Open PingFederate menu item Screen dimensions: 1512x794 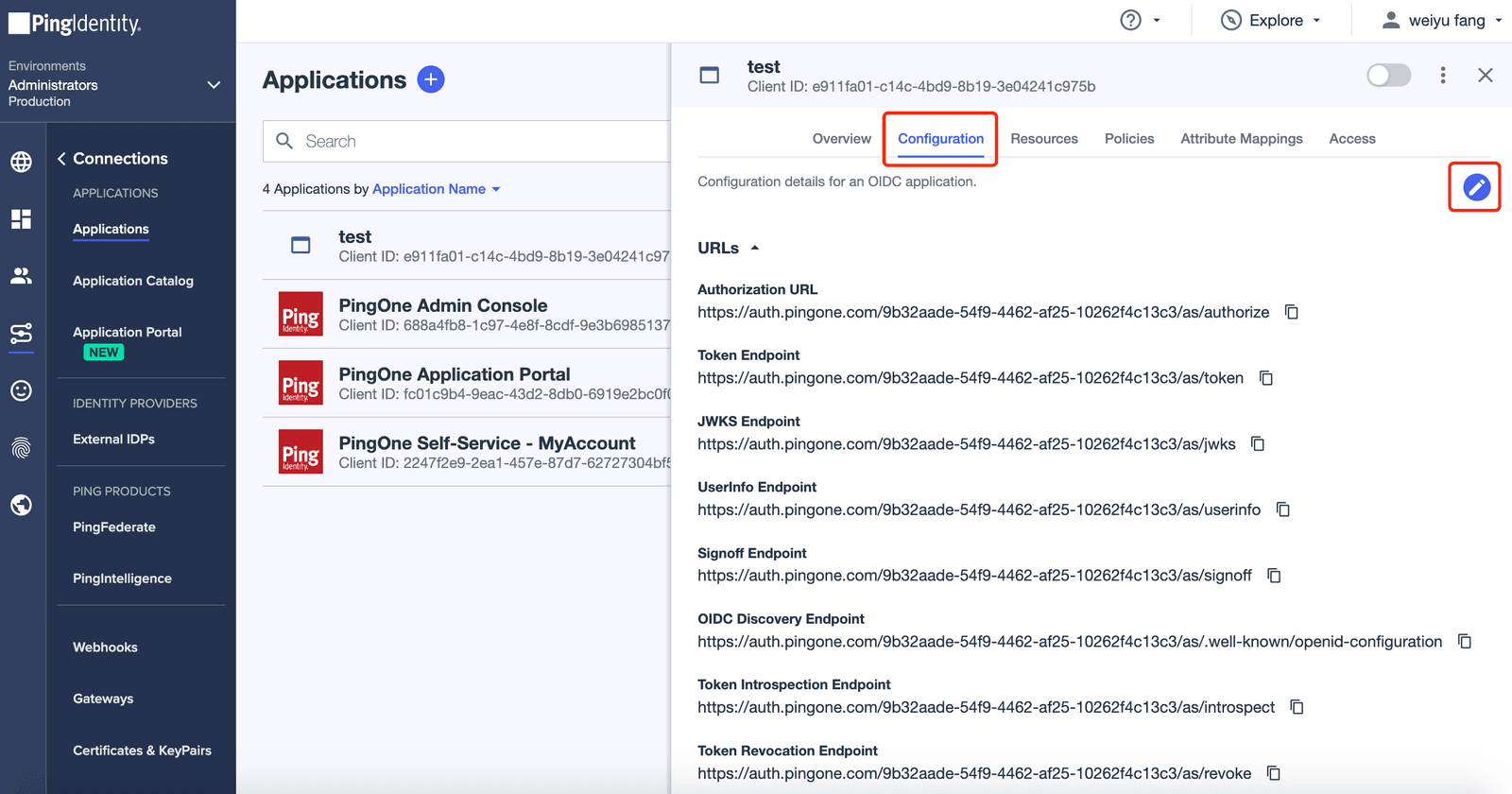[114, 527]
